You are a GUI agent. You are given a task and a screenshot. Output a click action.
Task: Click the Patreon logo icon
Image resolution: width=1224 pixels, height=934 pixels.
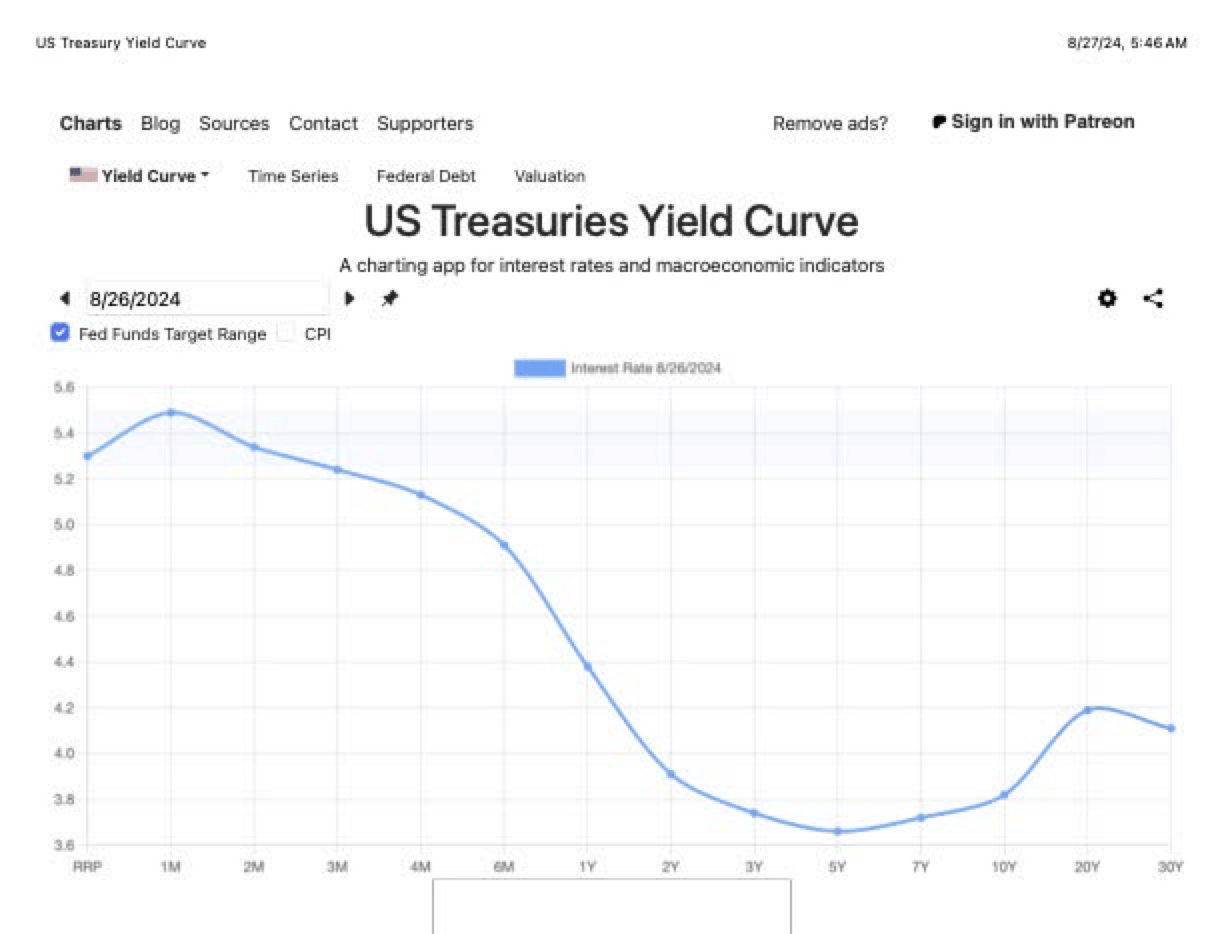point(939,122)
